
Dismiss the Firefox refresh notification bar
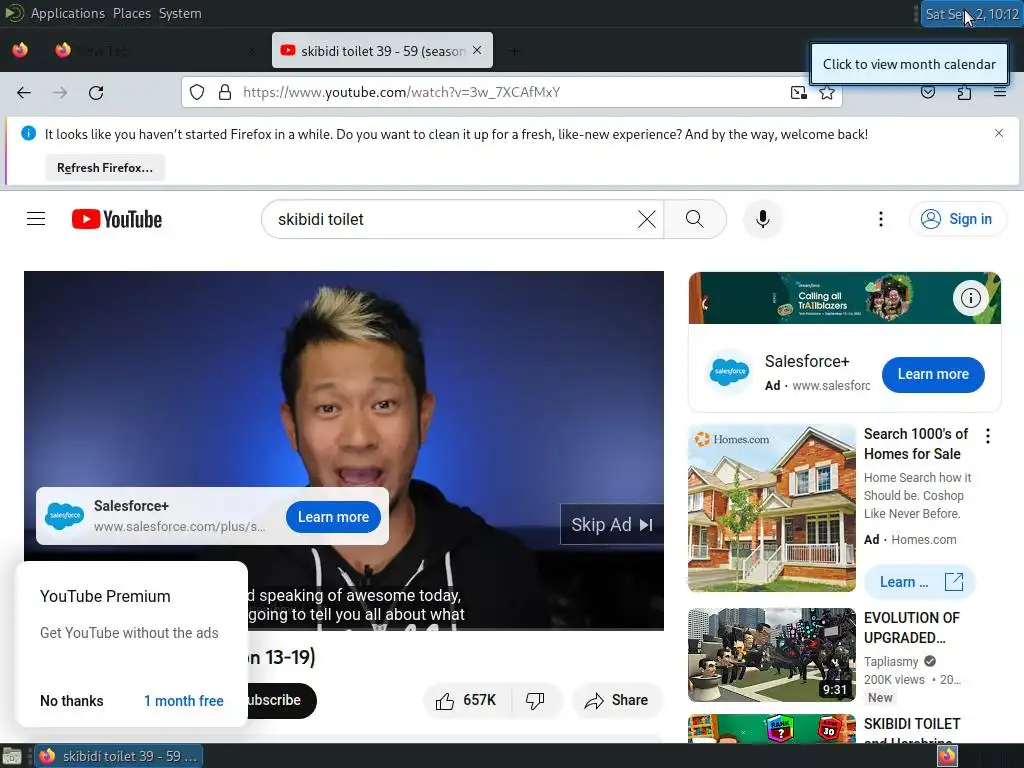[x=999, y=133]
